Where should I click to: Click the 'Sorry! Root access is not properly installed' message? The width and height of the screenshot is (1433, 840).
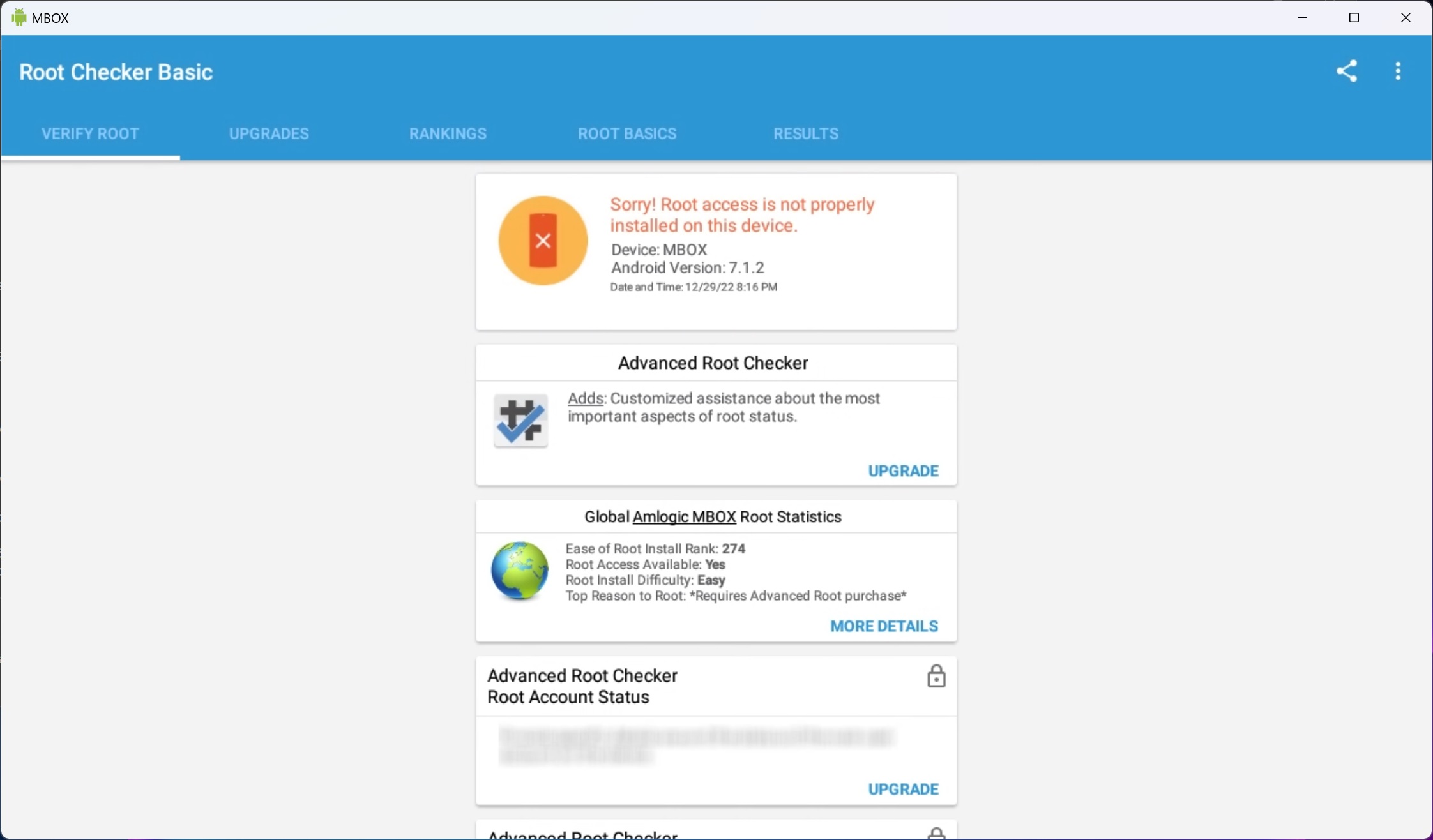tap(742, 215)
